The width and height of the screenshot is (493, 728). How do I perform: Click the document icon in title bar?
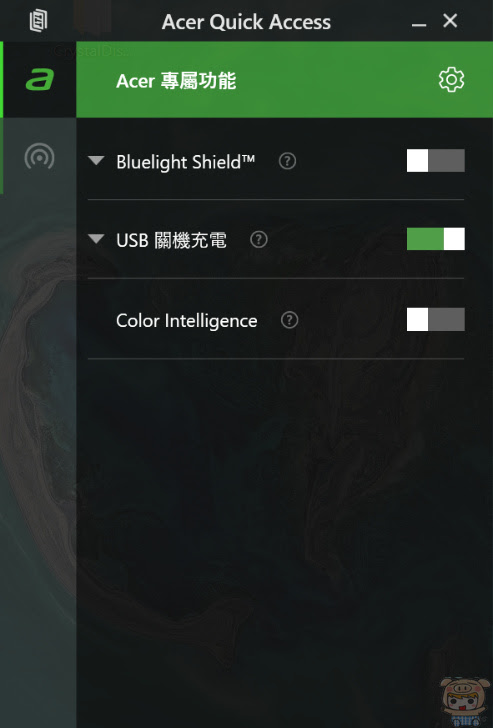[39, 21]
